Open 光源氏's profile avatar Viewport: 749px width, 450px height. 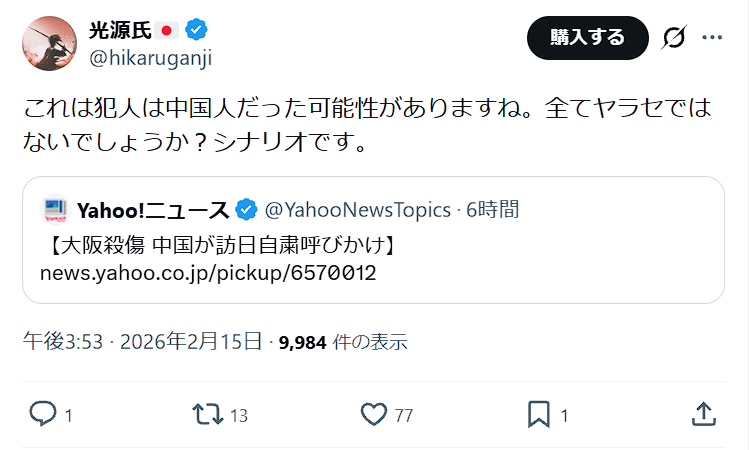click(x=48, y=43)
